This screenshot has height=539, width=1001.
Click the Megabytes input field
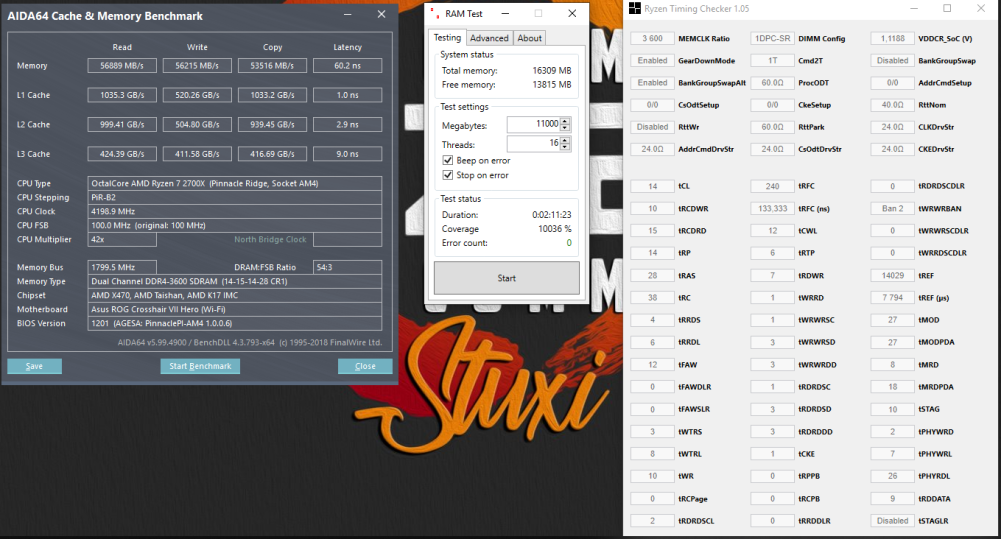534,125
